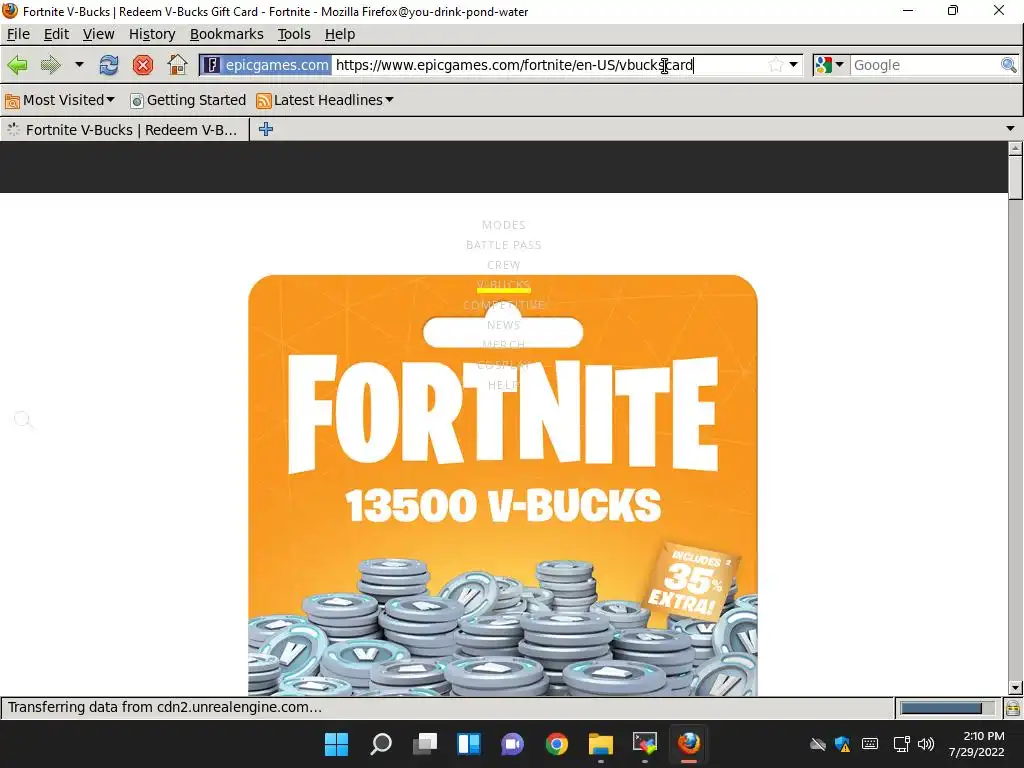This screenshot has width=1024, height=768.
Task: Open the clock showing 2:10 PM
Action: [977, 744]
